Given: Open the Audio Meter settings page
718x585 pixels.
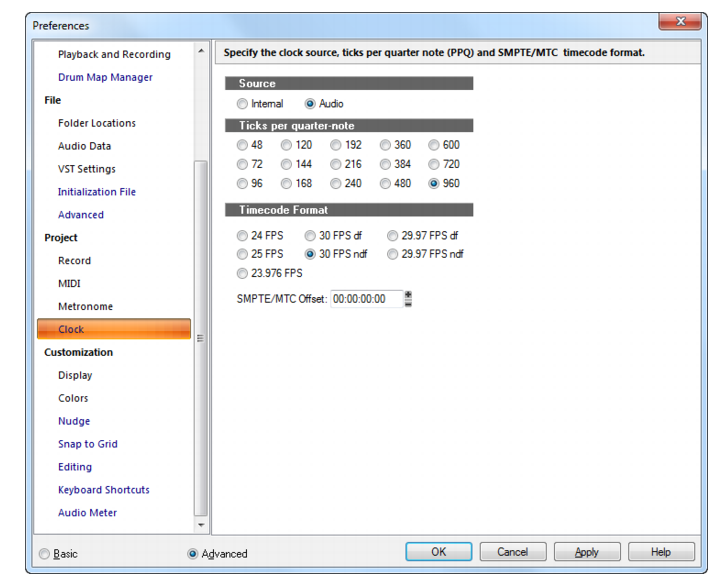Looking at the screenshot, I should pos(87,513).
